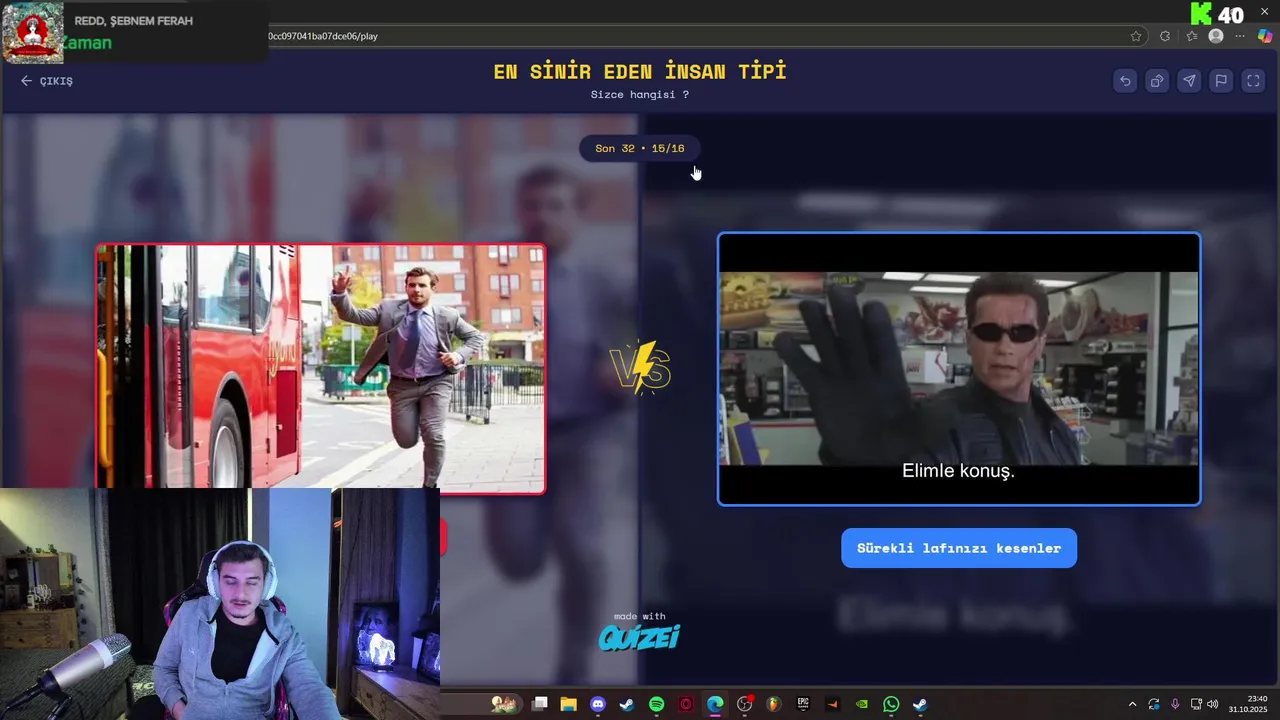The image size is (1280, 720).
Task: Pick the man chasing the bus image
Action: click(321, 368)
